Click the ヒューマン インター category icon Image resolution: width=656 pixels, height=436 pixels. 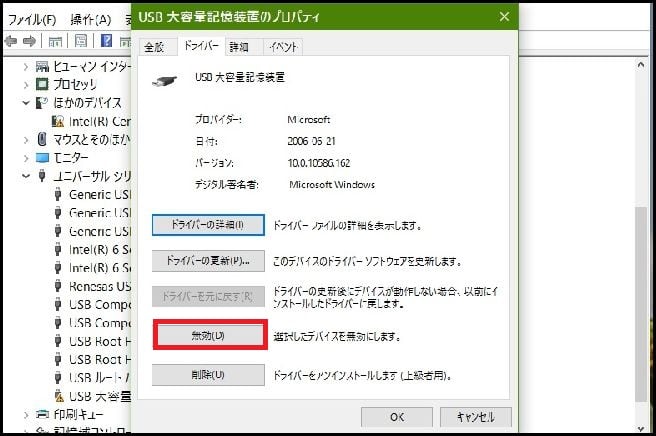[42, 66]
